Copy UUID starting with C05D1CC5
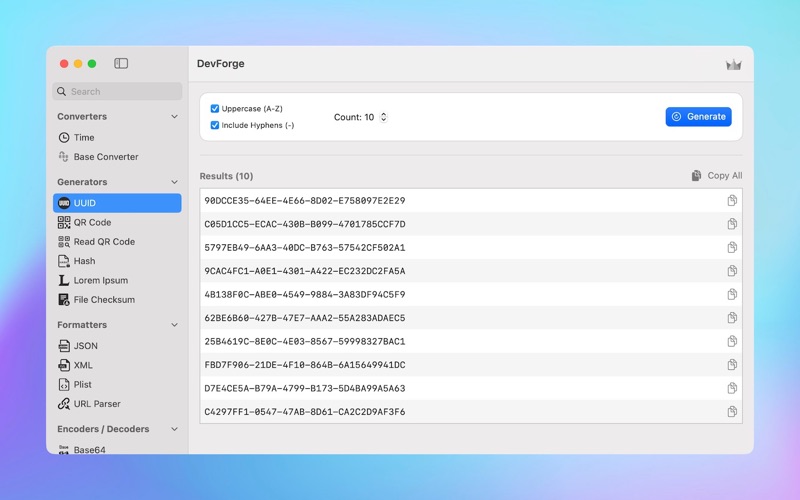This screenshot has width=800, height=500. (732, 224)
